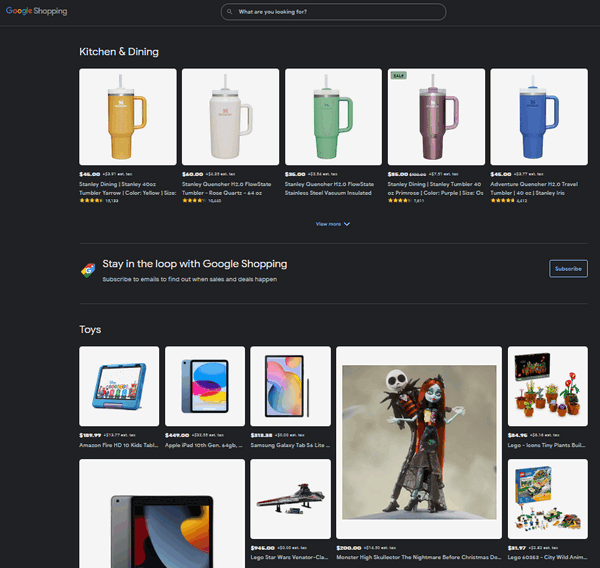Open the Amazon Fire HD 10 Kids tablet image

[x=119, y=386]
